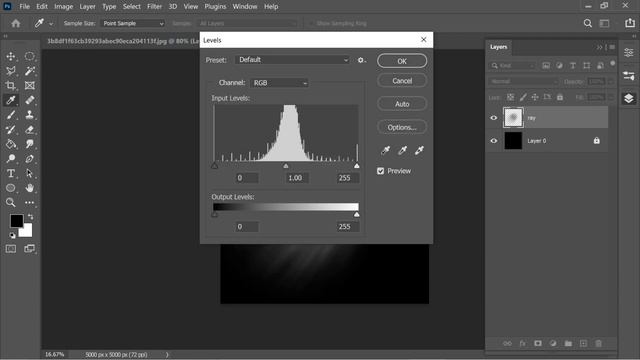Close the Levels dialog with X
The height and width of the screenshot is (360, 640).
pyautogui.click(x=424, y=40)
